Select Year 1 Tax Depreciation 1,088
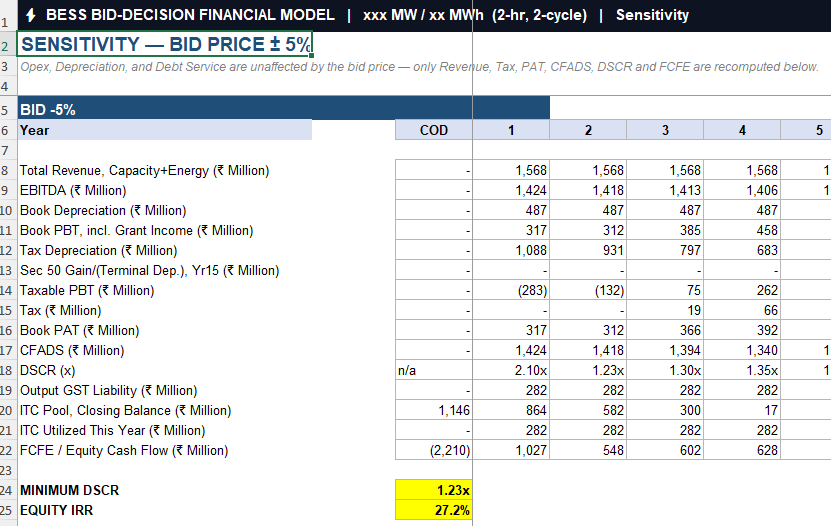This screenshot has height=526, width=831. click(x=511, y=251)
